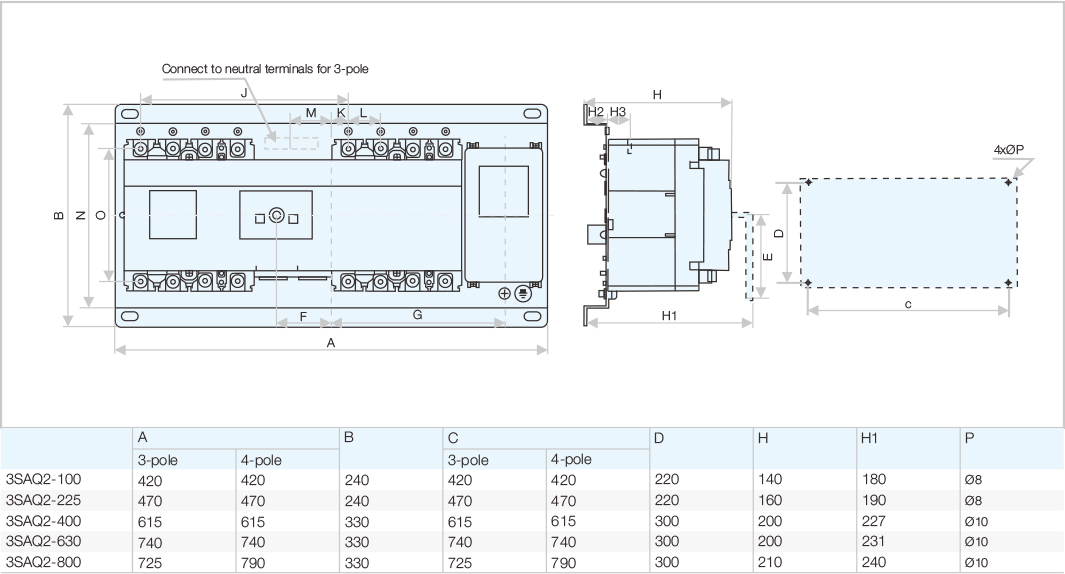Click the H1 column header in the table

pyautogui.click(x=869, y=439)
